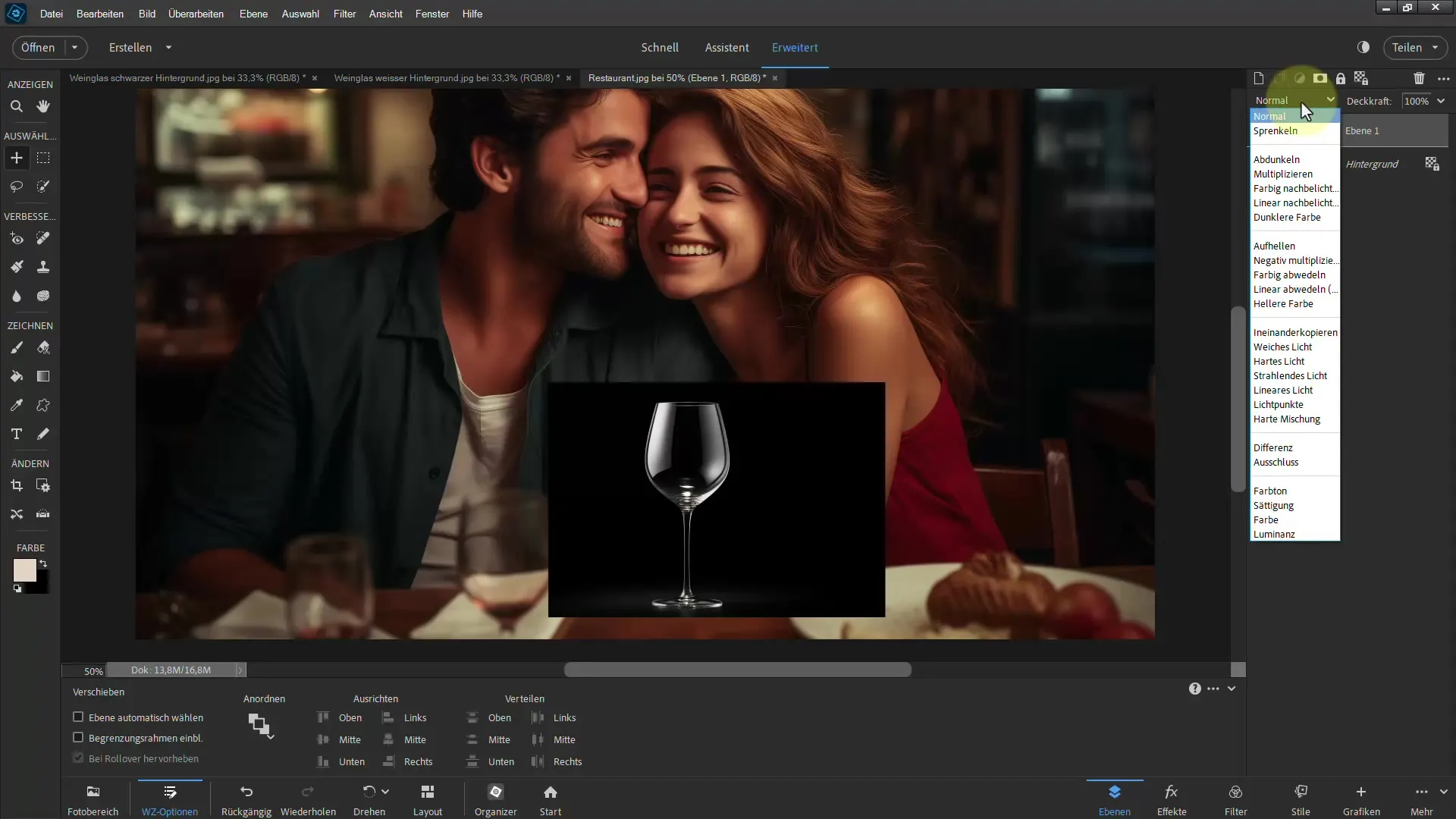Click the Rückgängig undo button
The height and width of the screenshot is (819, 1456).
click(246, 800)
